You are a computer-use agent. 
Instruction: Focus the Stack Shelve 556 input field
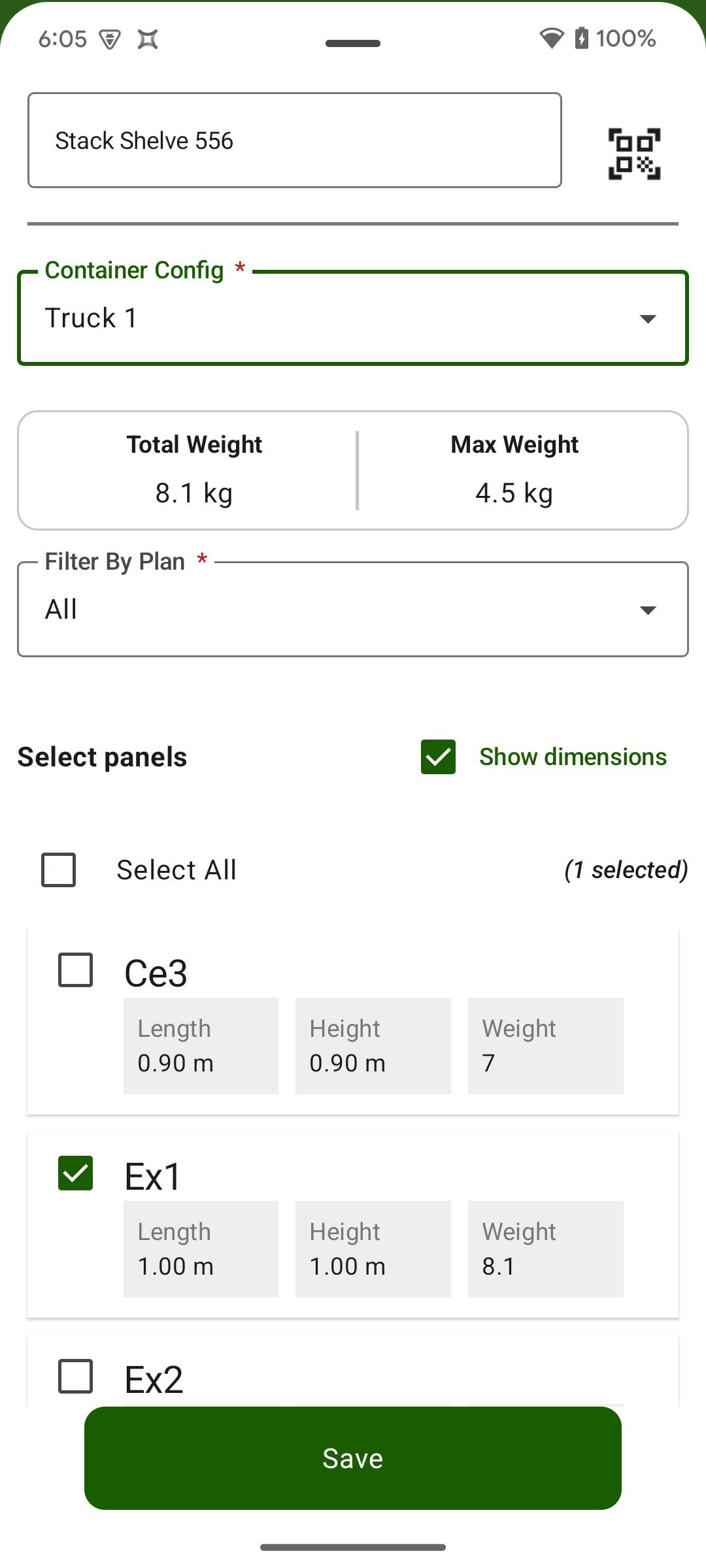[x=295, y=140]
